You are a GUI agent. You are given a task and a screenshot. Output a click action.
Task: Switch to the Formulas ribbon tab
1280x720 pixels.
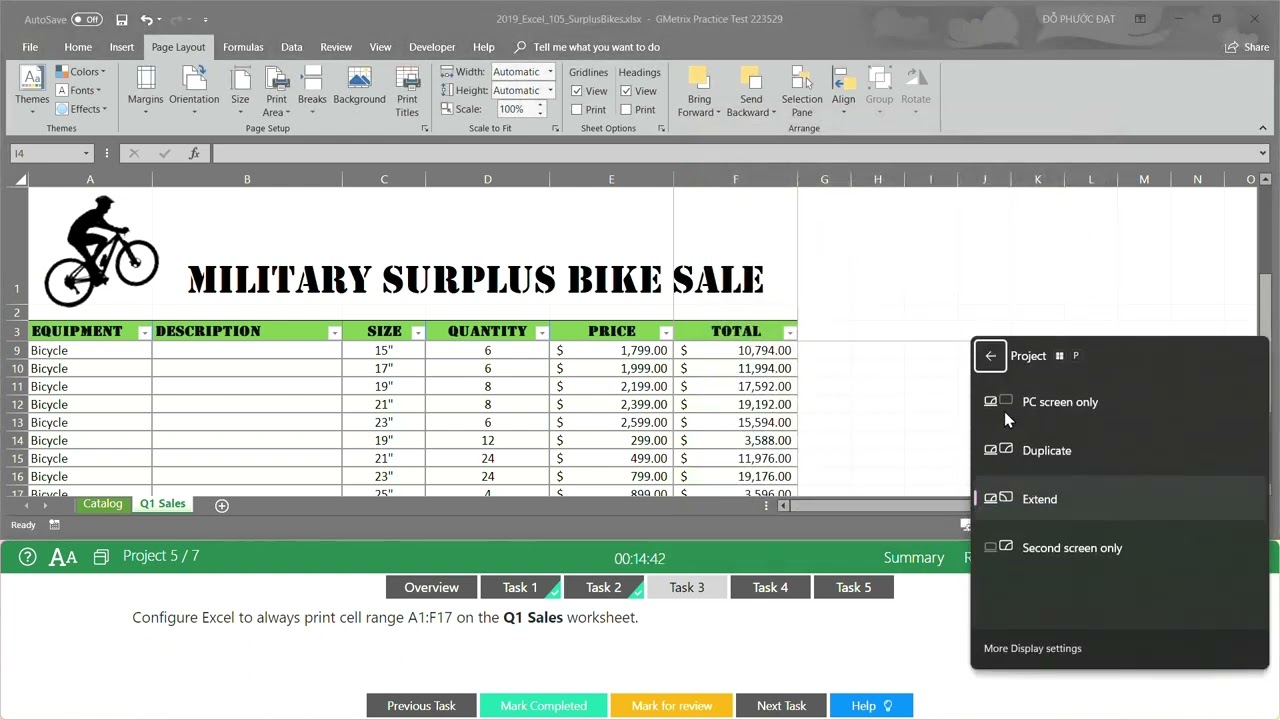click(243, 47)
